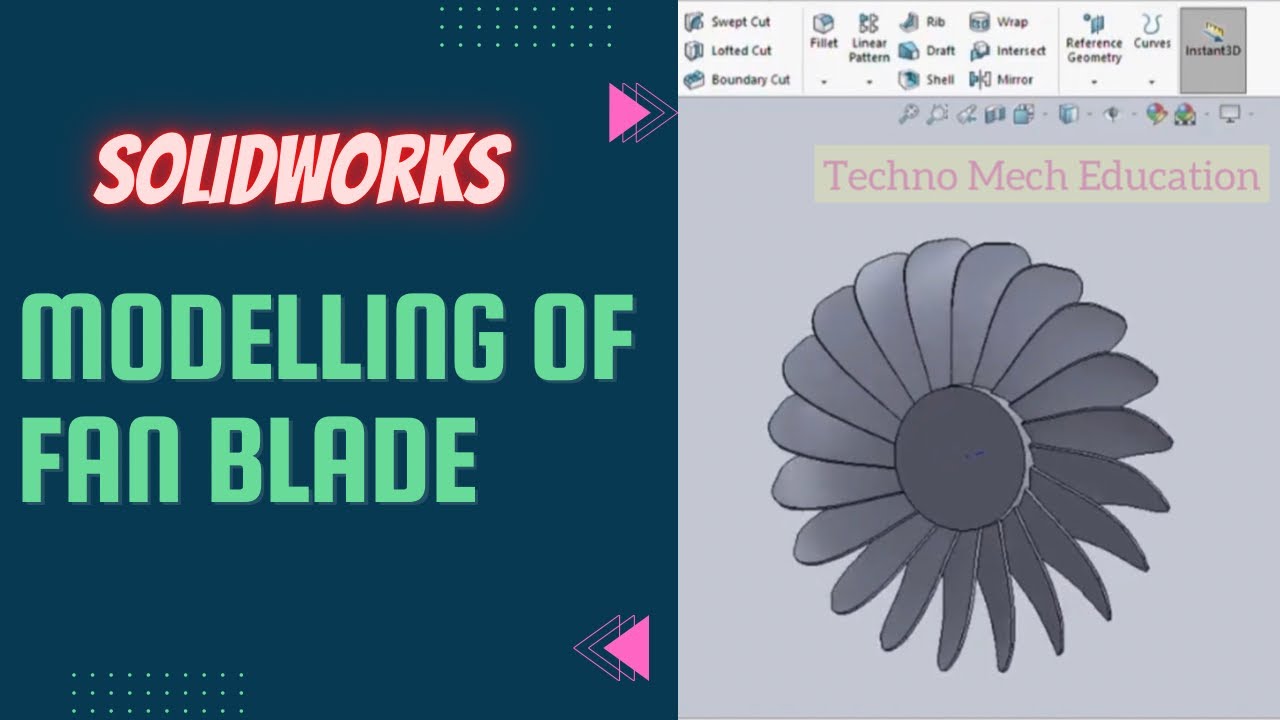The width and height of the screenshot is (1280, 720).
Task: Activate the Shell feature
Action: 926,79
